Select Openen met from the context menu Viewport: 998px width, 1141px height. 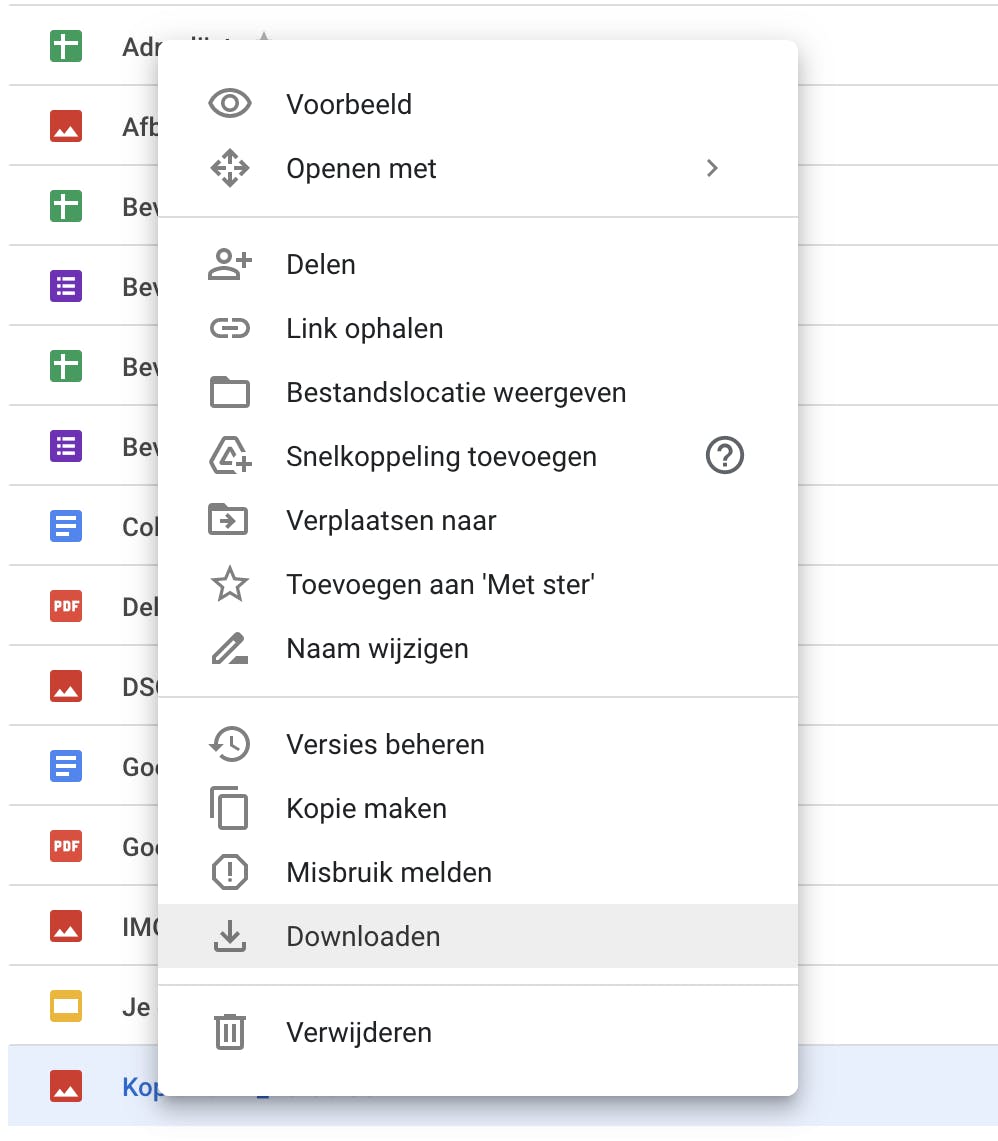click(361, 169)
